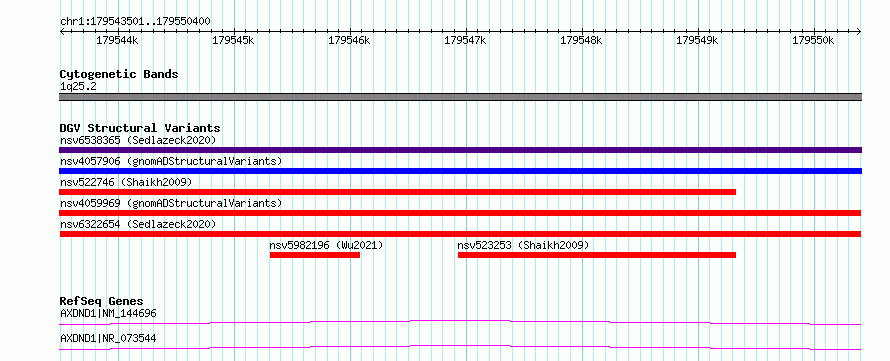The image size is (890, 361).
Task: Click the 179549k ruler tick label
Action: [x=698, y=41]
